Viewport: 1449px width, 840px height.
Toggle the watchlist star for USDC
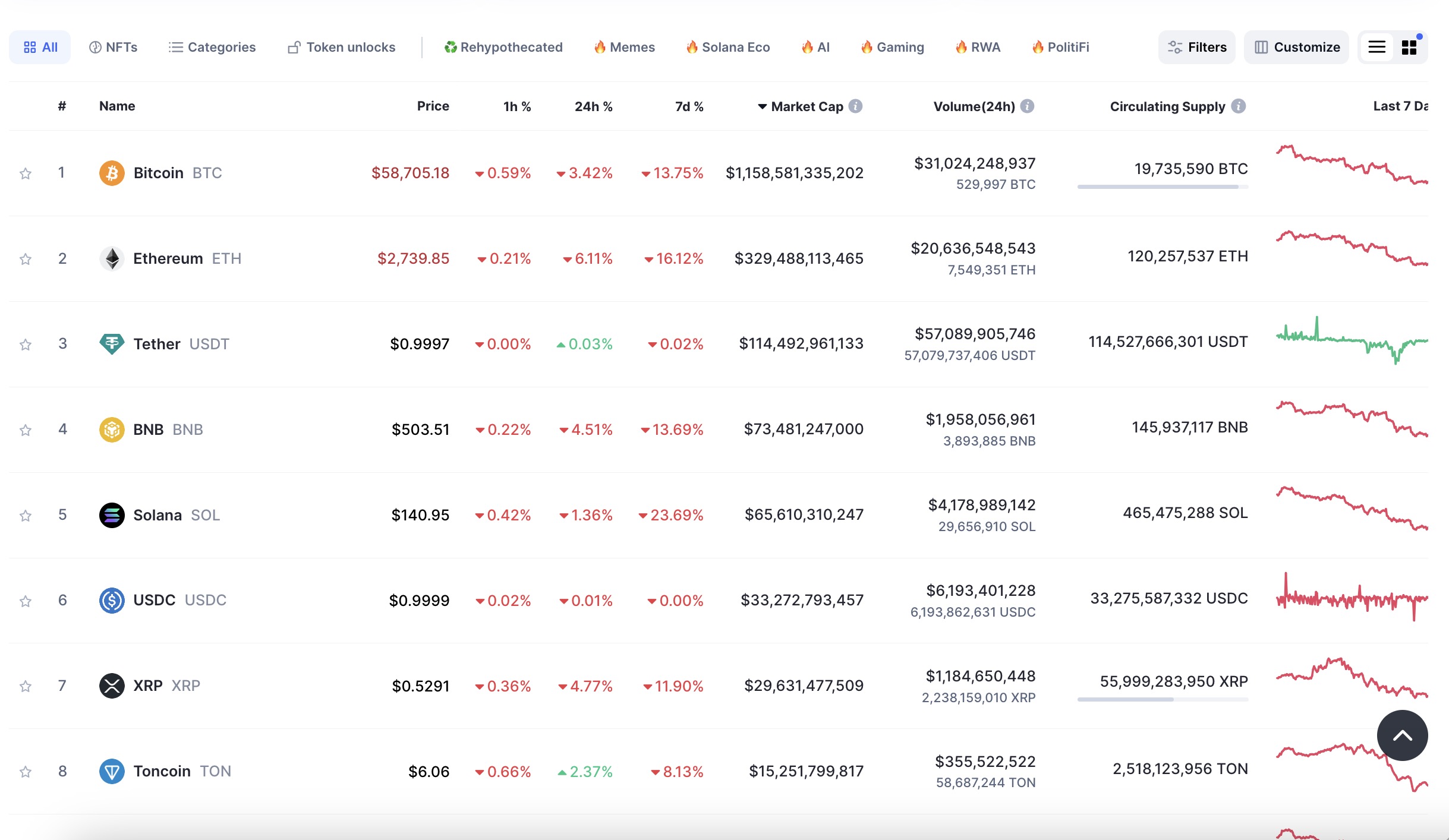pos(25,601)
